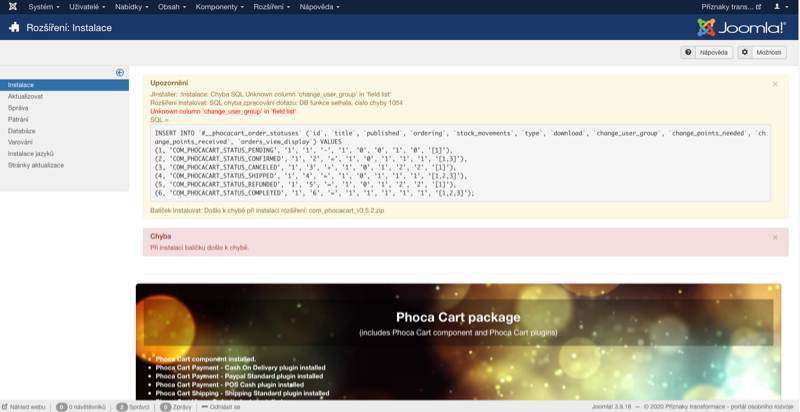Collapse the sidebar with arrow icon
This screenshot has height=412, width=800.
120,73
